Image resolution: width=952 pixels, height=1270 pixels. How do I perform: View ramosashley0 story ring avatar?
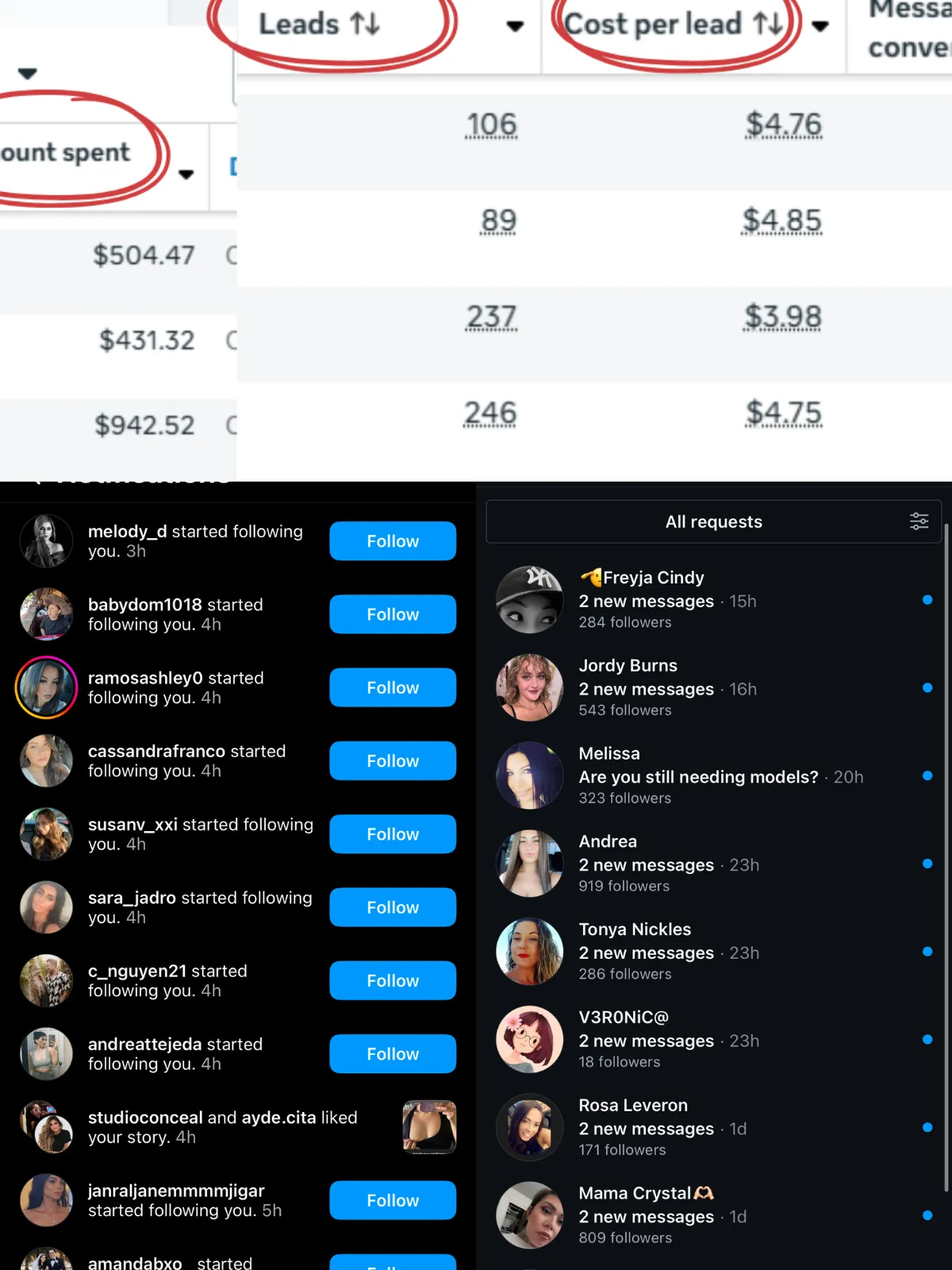click(47, 687)
